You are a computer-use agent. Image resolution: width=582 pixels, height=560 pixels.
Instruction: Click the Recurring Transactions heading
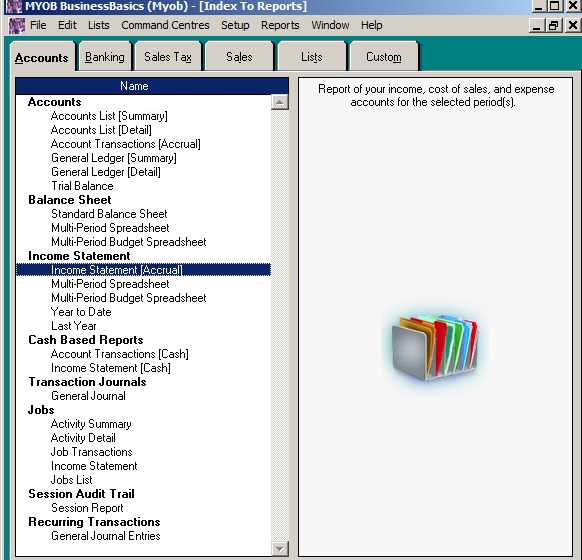pos(94,522)
